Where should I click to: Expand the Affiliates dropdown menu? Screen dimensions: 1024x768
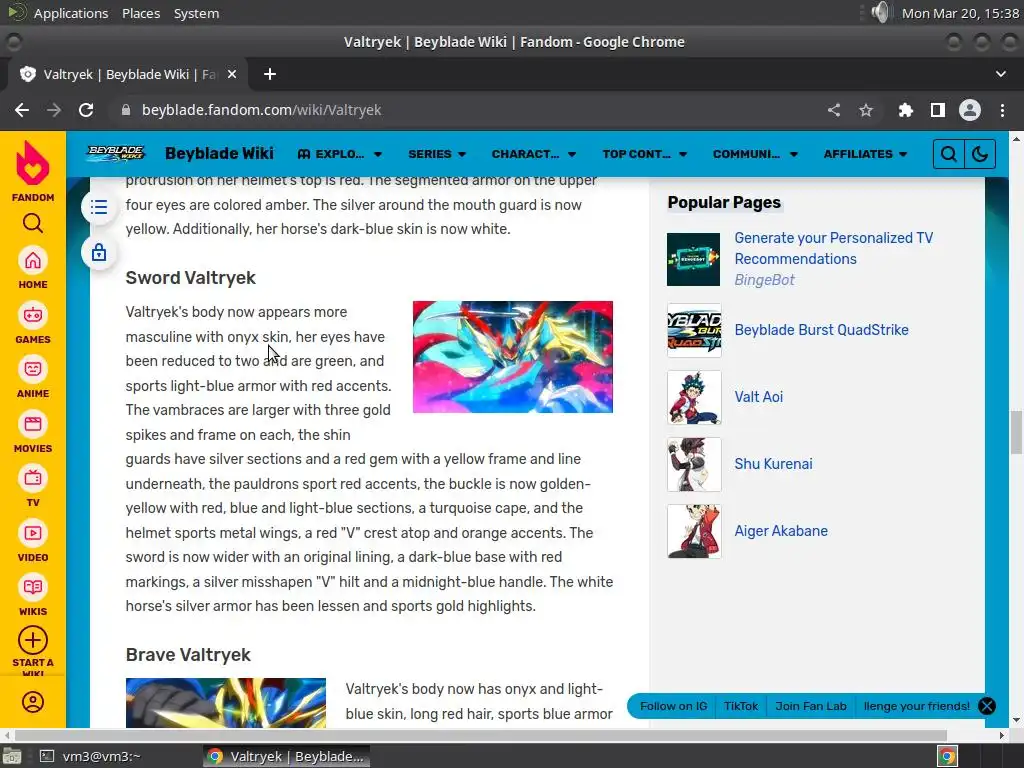865,154
